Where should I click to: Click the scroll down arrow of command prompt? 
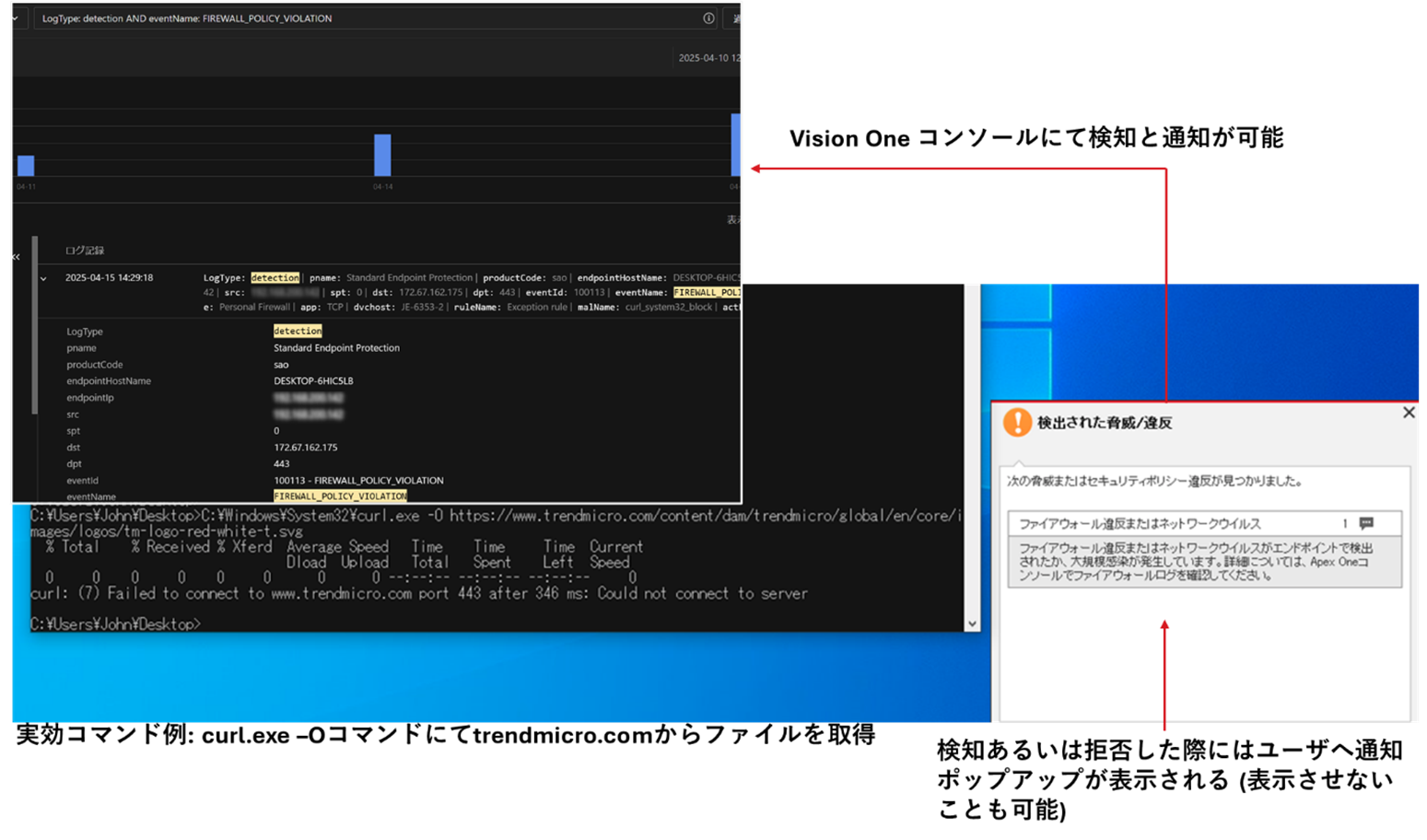pyautogui.click(x=972, y=624)
